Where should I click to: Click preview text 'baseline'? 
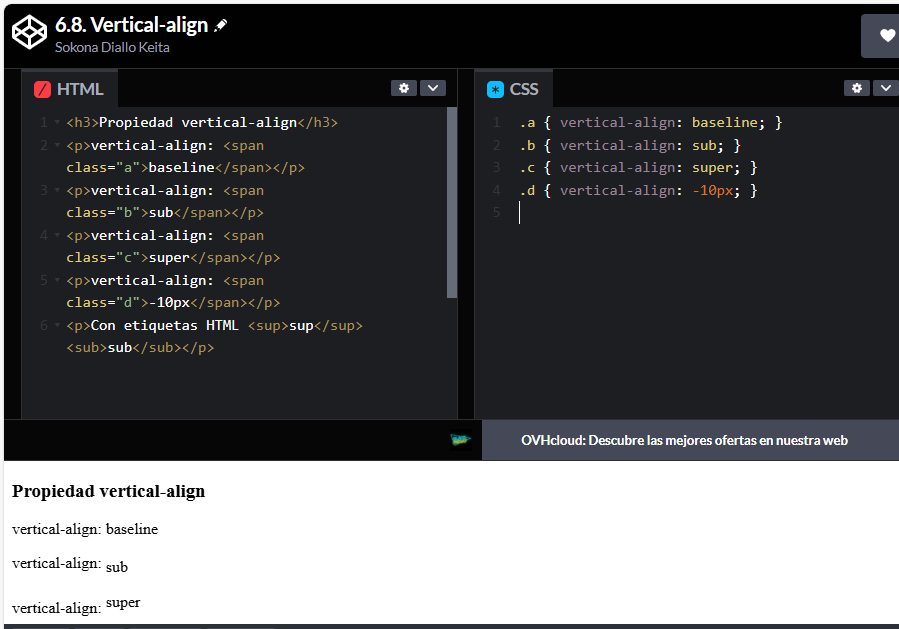(x=132, y=529)
